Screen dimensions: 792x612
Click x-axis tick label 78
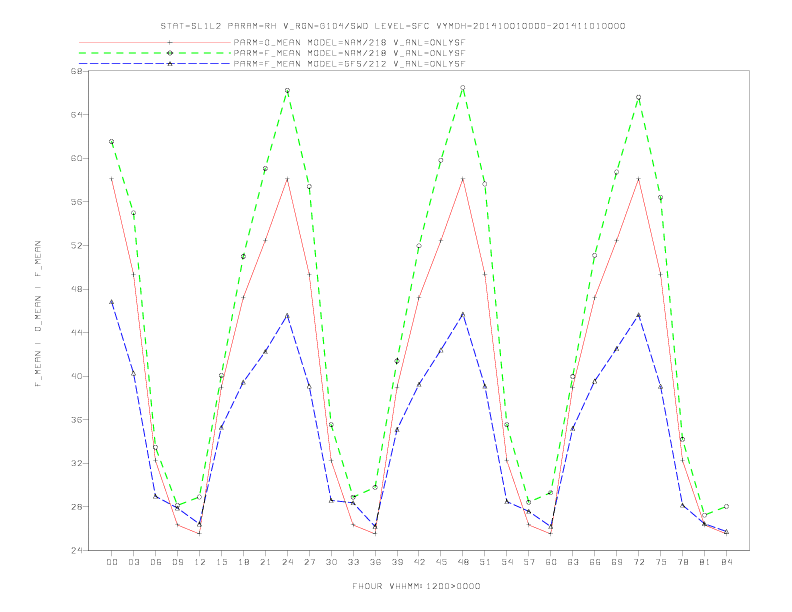click(x=682, y=562)
